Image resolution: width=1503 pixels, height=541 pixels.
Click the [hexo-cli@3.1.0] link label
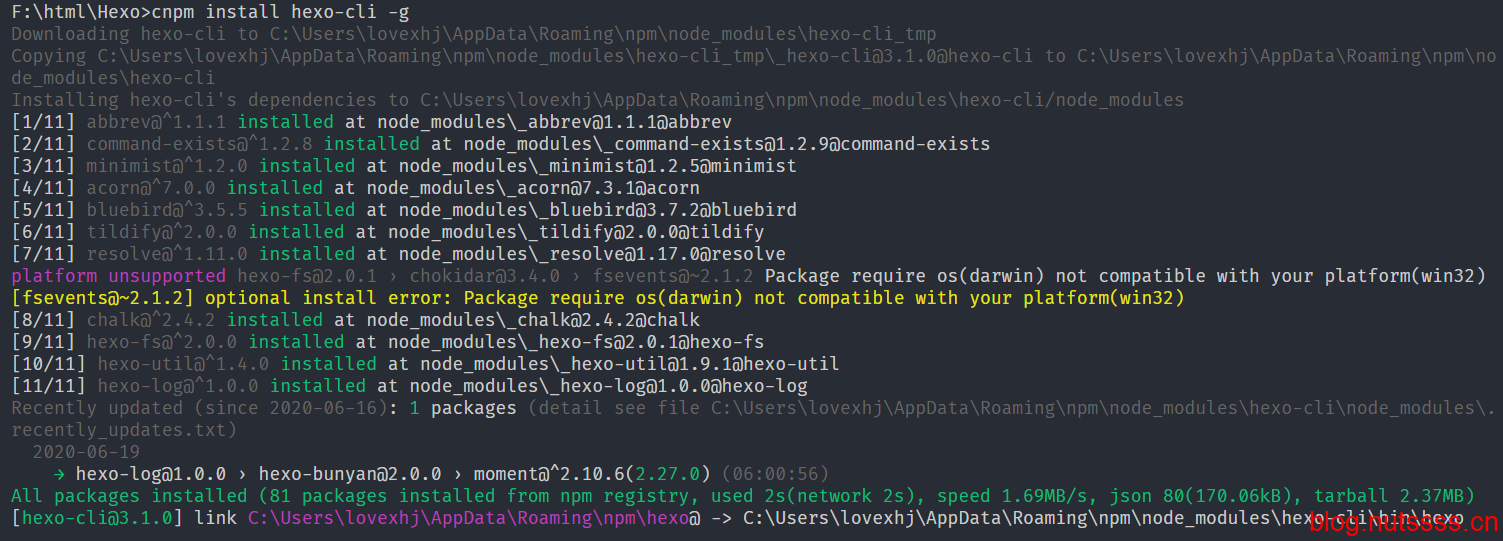tap(98, 518)
